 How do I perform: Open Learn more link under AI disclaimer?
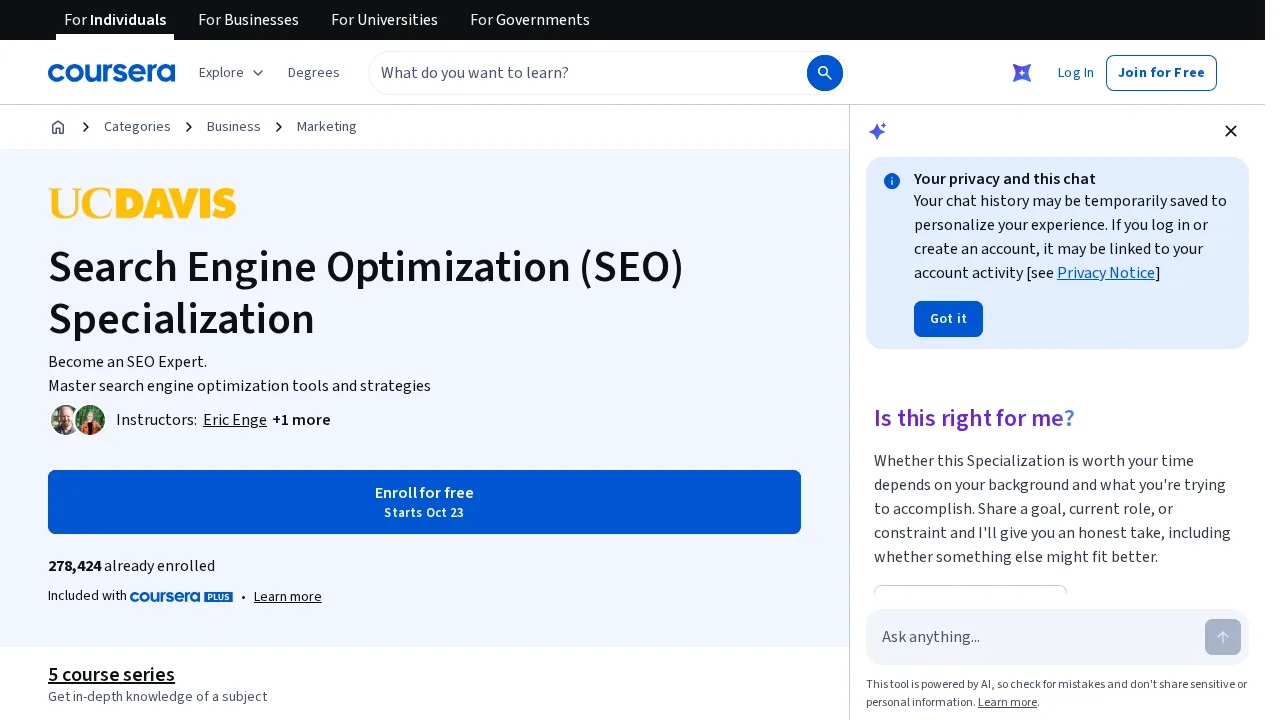click(x=1008, y=702)
